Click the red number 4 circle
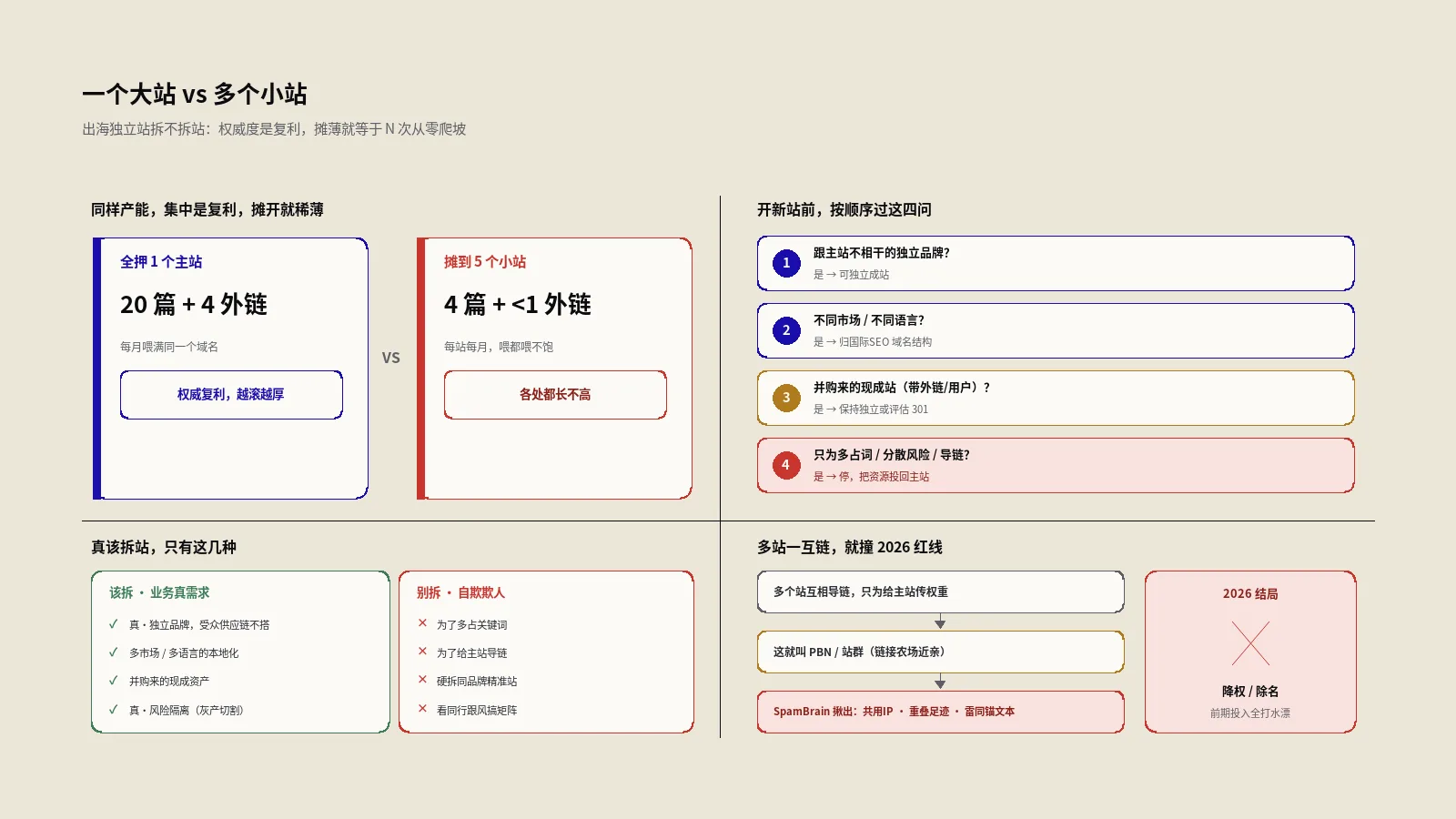 [x=786, y=465]
